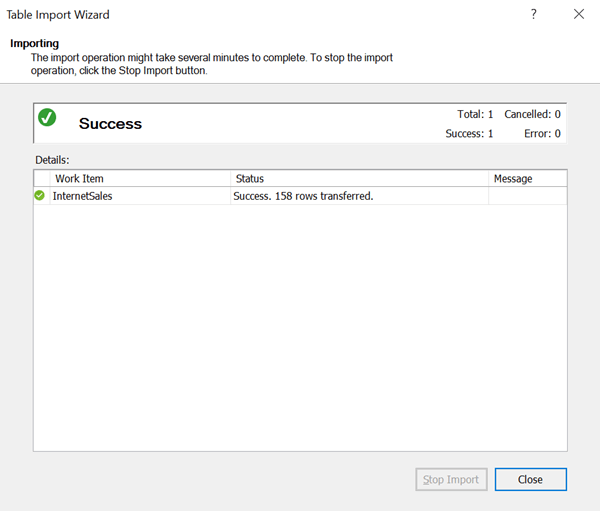This screenshot has width=600, height=511.
Task: Click the Table Import Wizard title text
Action: 58,15
